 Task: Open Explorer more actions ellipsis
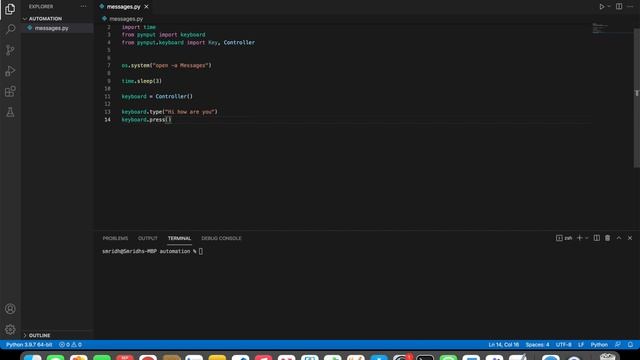coord(83,7)
